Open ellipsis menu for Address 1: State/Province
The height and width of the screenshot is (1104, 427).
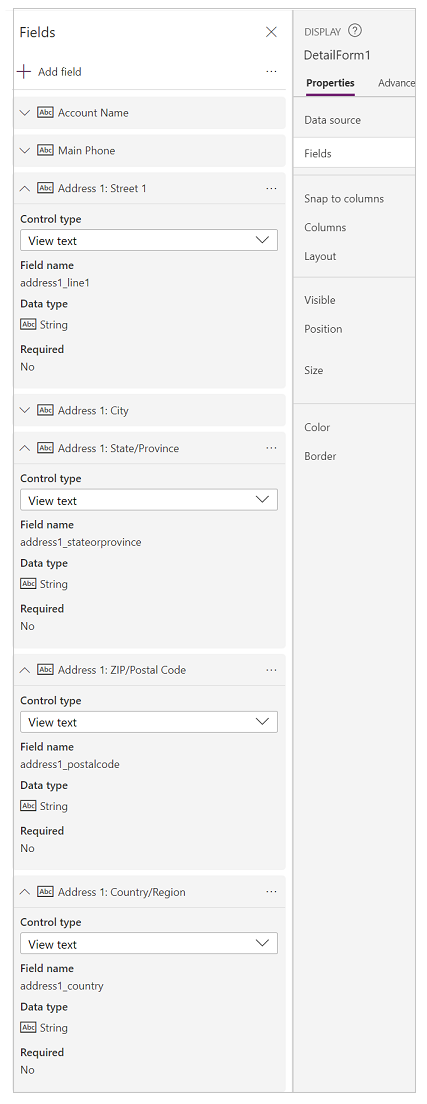(271, 448)
